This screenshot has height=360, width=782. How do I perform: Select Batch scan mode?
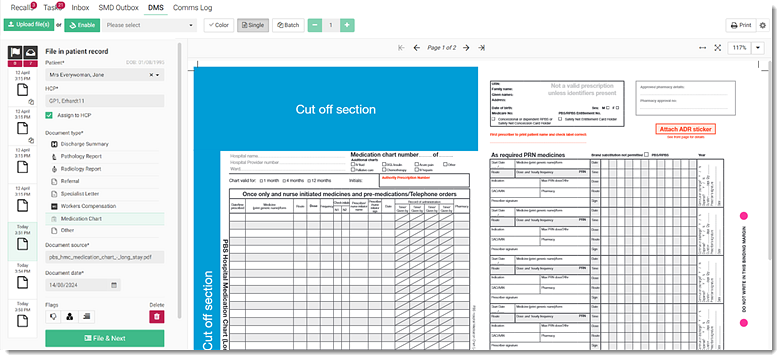288,25
